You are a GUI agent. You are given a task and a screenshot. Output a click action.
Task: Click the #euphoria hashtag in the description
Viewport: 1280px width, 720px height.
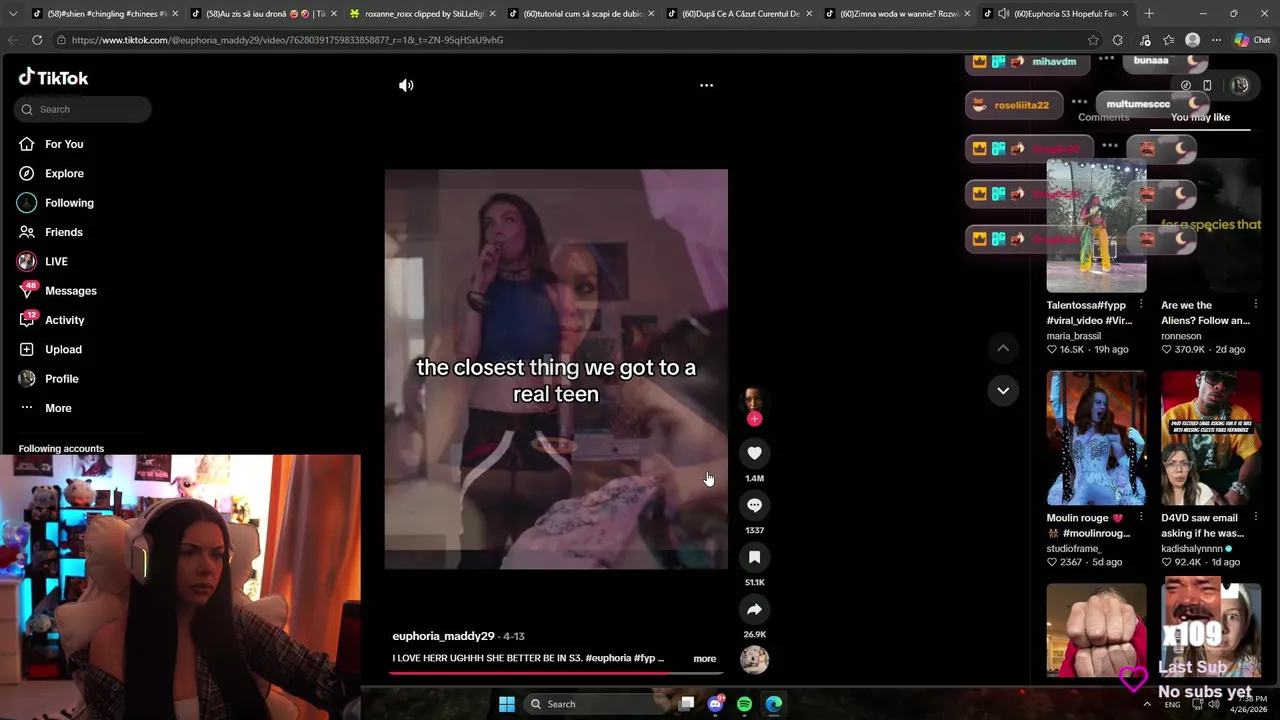[x=608, y=659]
